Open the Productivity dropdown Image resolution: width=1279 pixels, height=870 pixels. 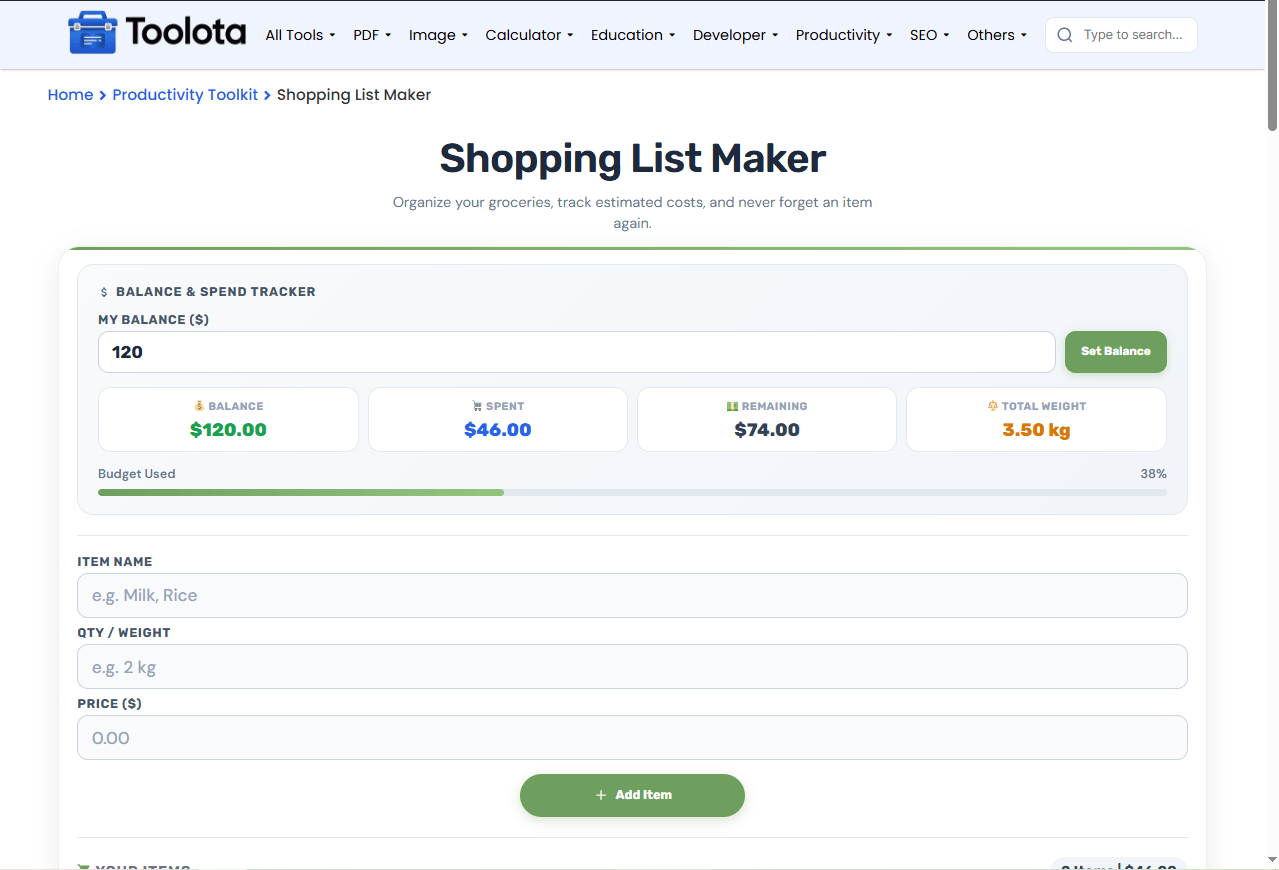pyautogui.click(x=844, y=35)
